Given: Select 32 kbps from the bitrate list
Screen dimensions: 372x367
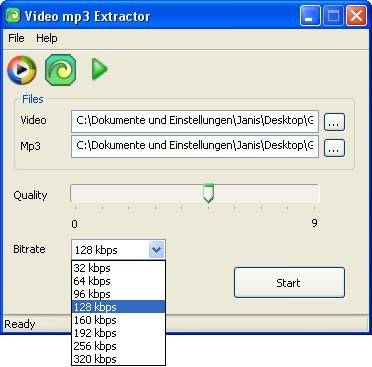Looking at the screenshot, I should click(x=118, y=268).
